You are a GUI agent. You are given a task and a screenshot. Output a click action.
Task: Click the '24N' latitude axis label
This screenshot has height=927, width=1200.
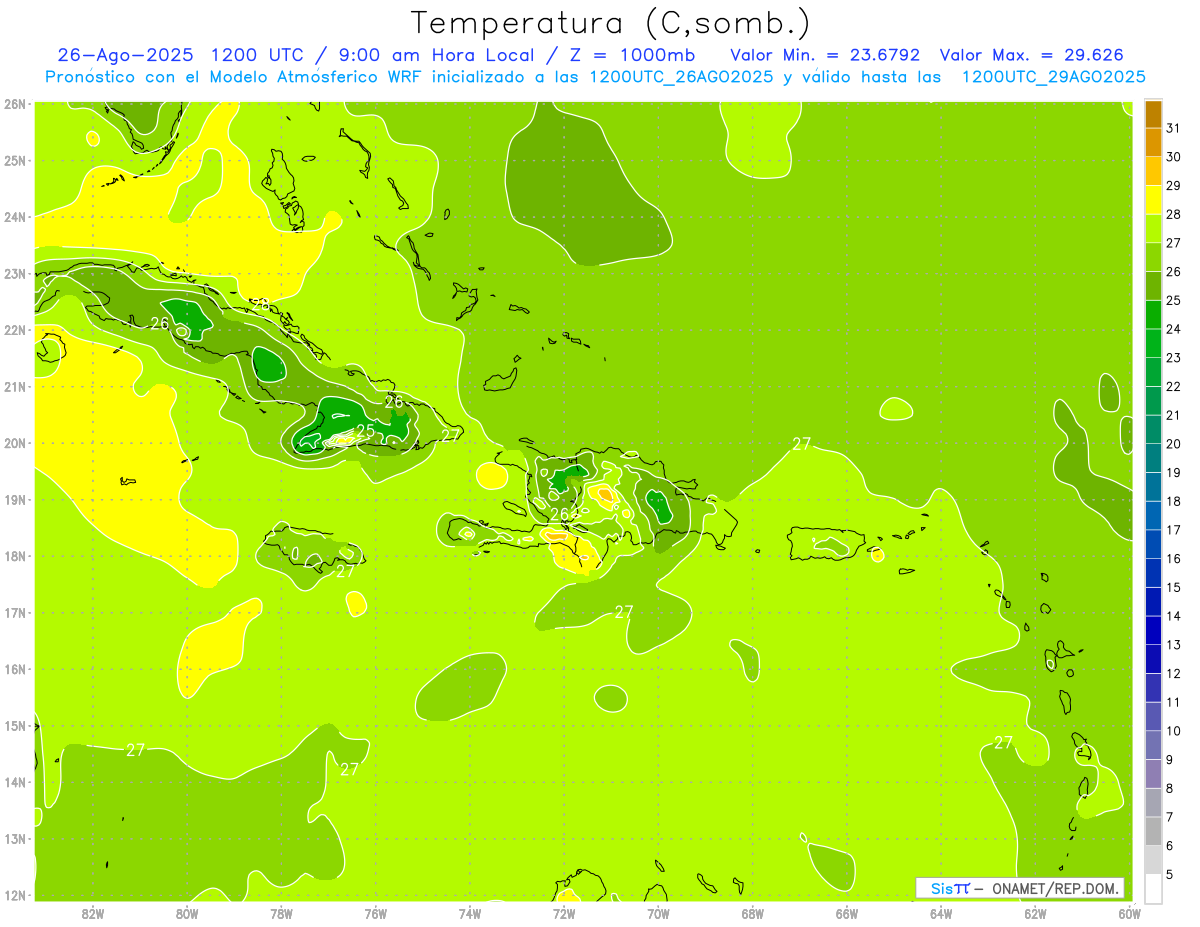pyautogui.click(x=15, y=217)
